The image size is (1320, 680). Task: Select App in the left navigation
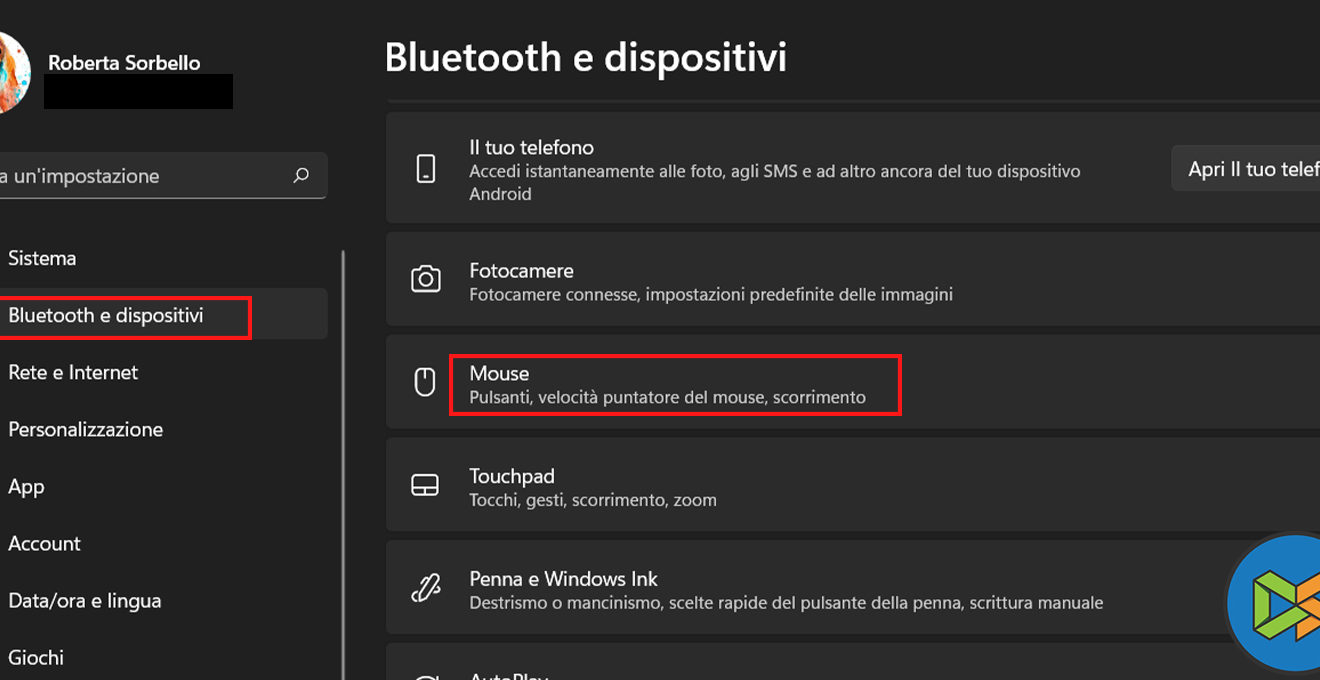(26, 486)
